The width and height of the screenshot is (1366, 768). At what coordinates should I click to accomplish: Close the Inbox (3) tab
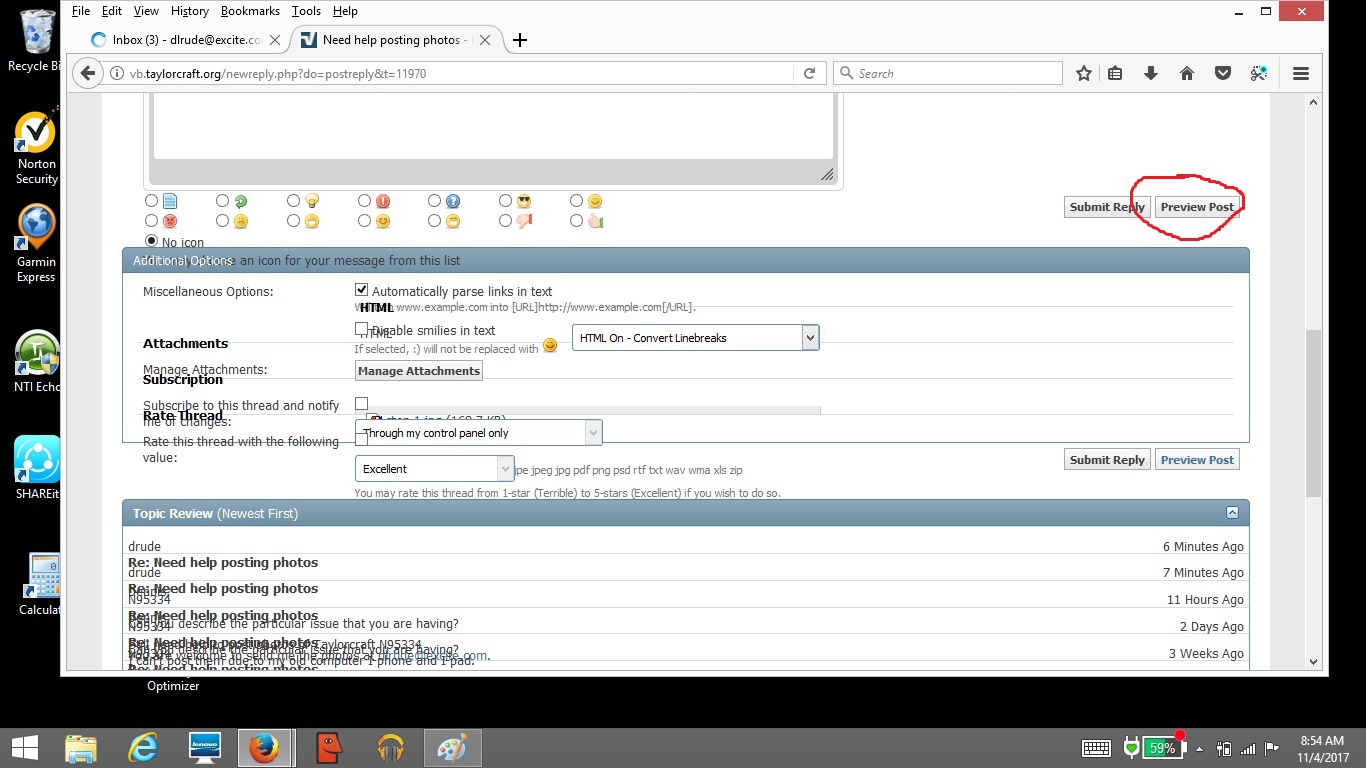275,40
